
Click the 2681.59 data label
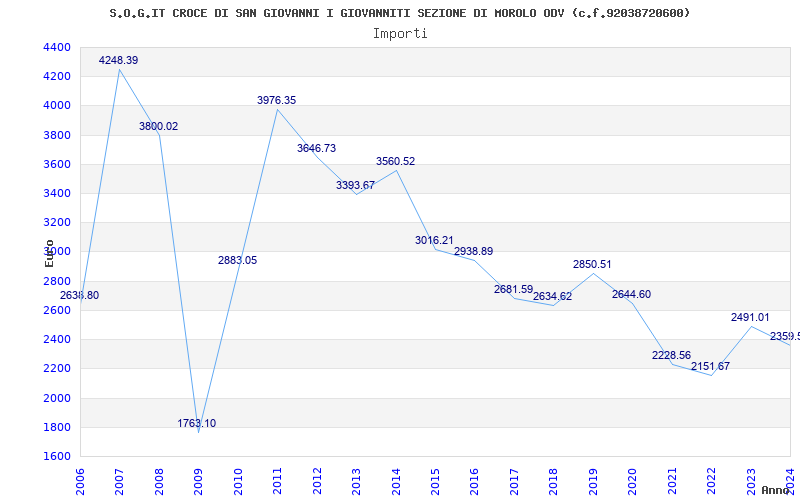(x=514, y=290)
